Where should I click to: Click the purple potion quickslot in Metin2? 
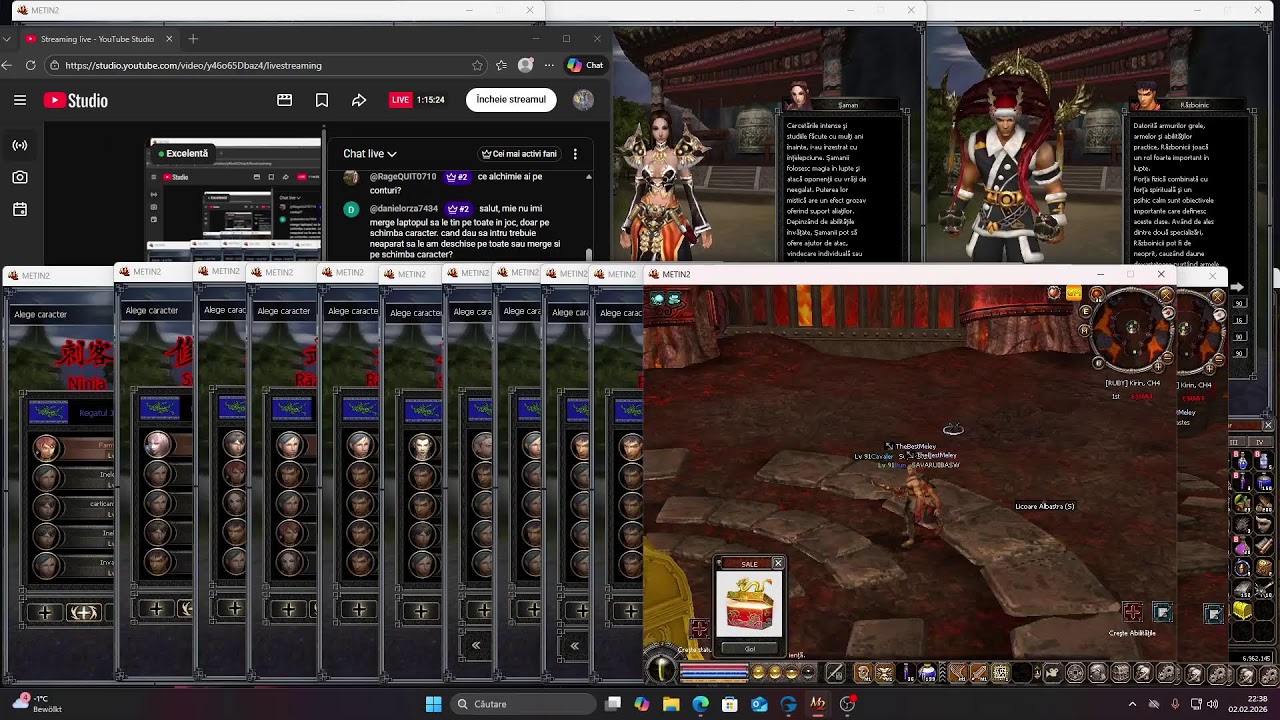(908, 673)
